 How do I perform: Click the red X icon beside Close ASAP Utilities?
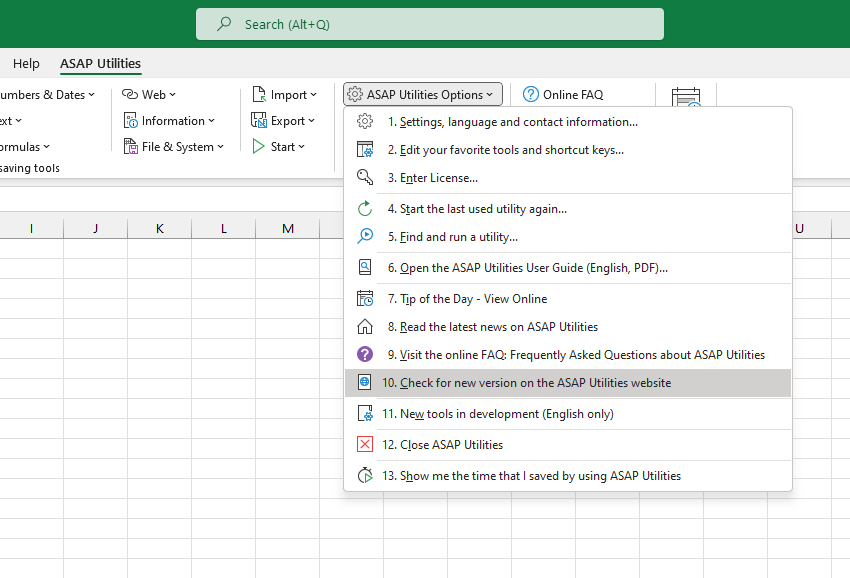click(365, 444)
